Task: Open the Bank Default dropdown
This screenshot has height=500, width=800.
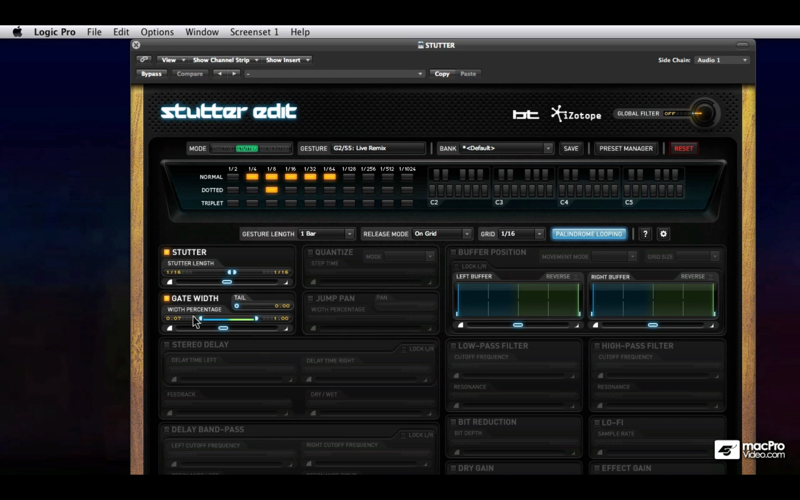Action: pyautogui.click(x=506, y=148)
